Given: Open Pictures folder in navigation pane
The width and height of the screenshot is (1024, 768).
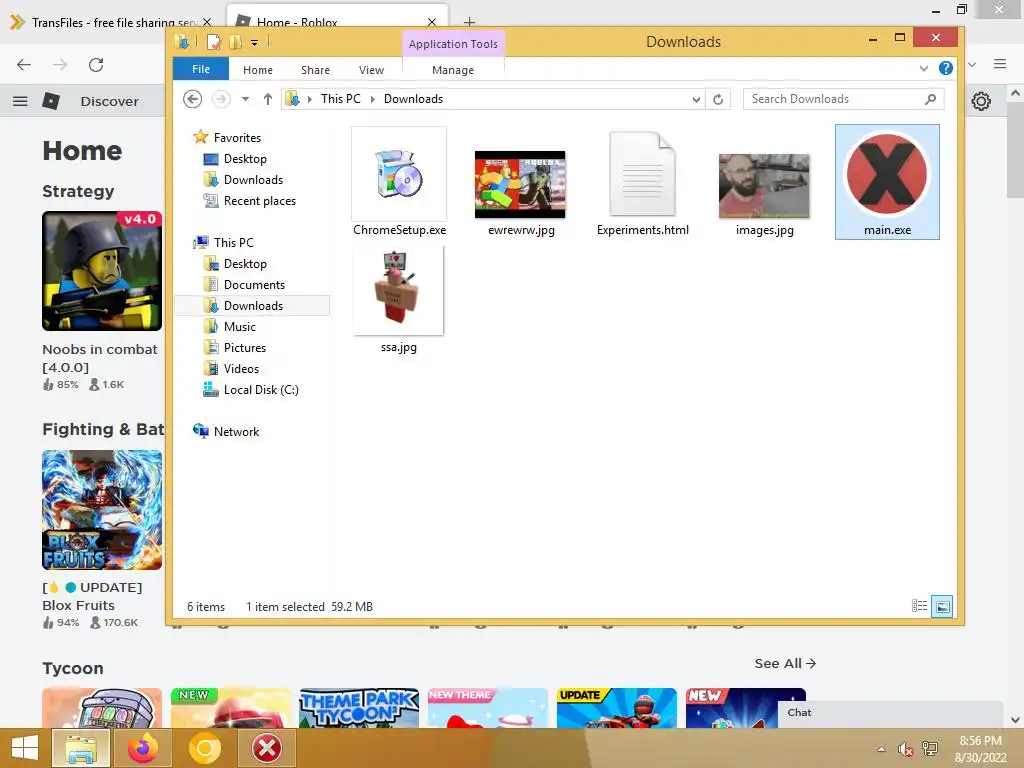Looking at the screenshot, I should click(x=235, y=347).
